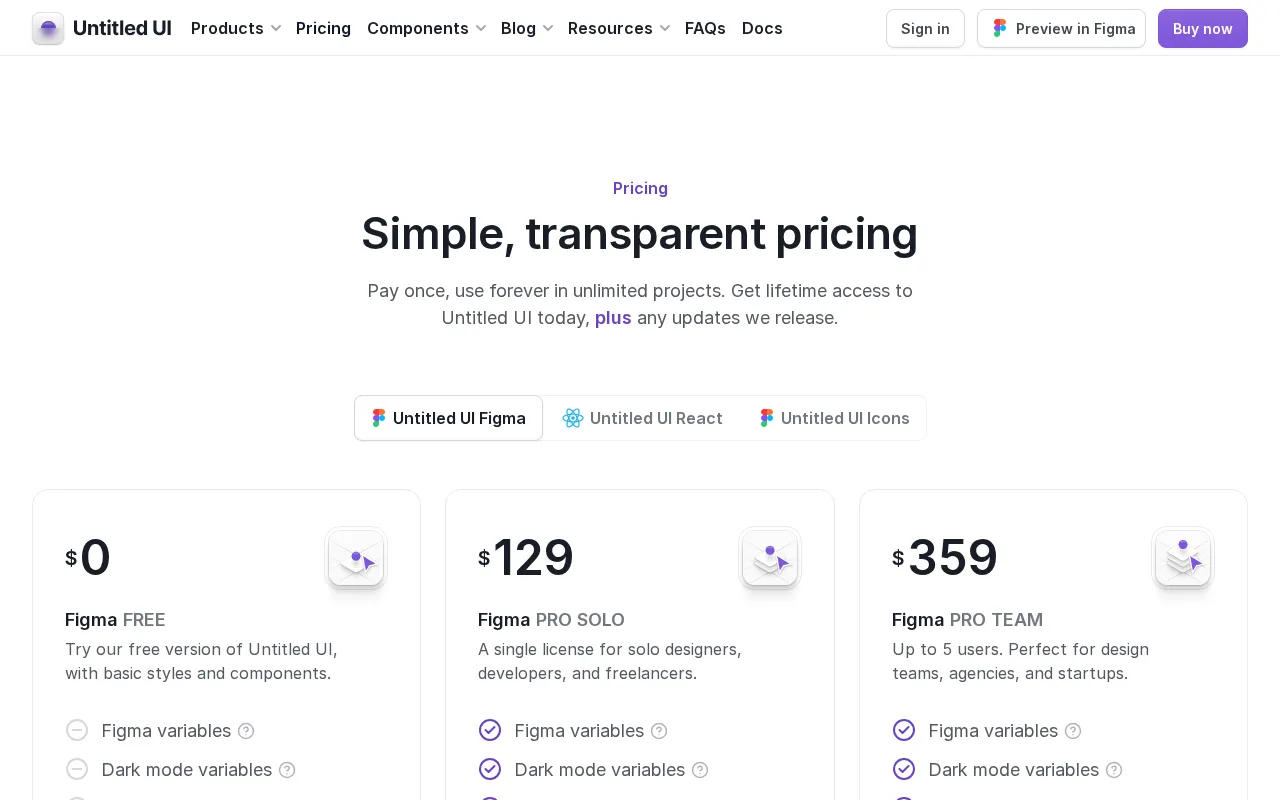Select the Untitled UI Figma tab

tap(448, 418)
